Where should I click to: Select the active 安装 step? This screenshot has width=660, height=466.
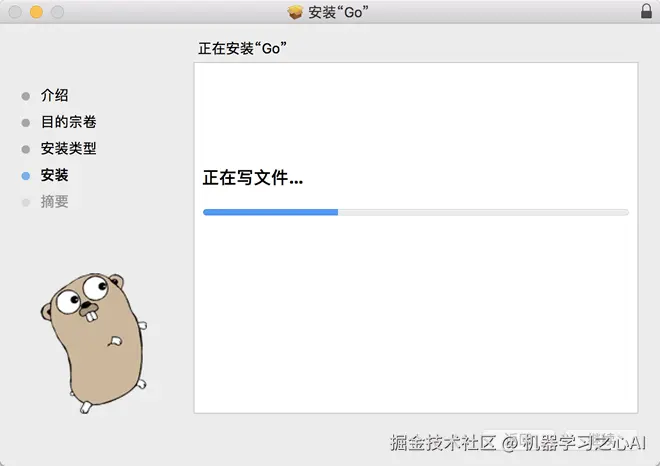point(54,175)
